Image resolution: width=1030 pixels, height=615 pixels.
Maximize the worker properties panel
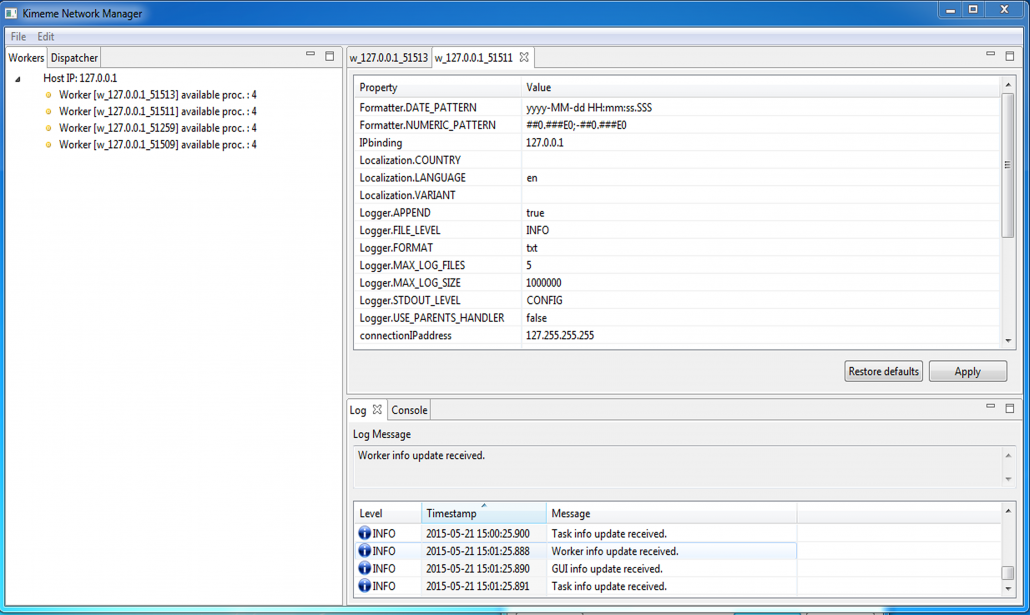tap(1010, 57)
